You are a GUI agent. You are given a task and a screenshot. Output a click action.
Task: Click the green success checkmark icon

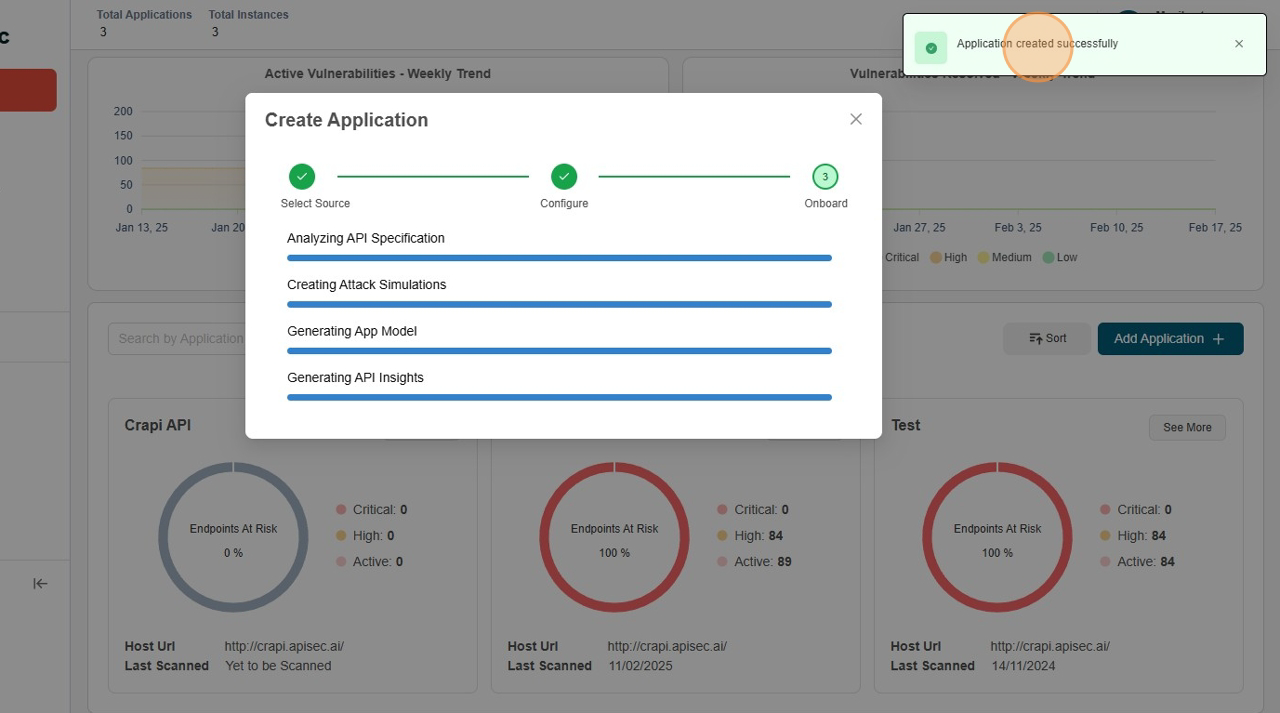931,48
